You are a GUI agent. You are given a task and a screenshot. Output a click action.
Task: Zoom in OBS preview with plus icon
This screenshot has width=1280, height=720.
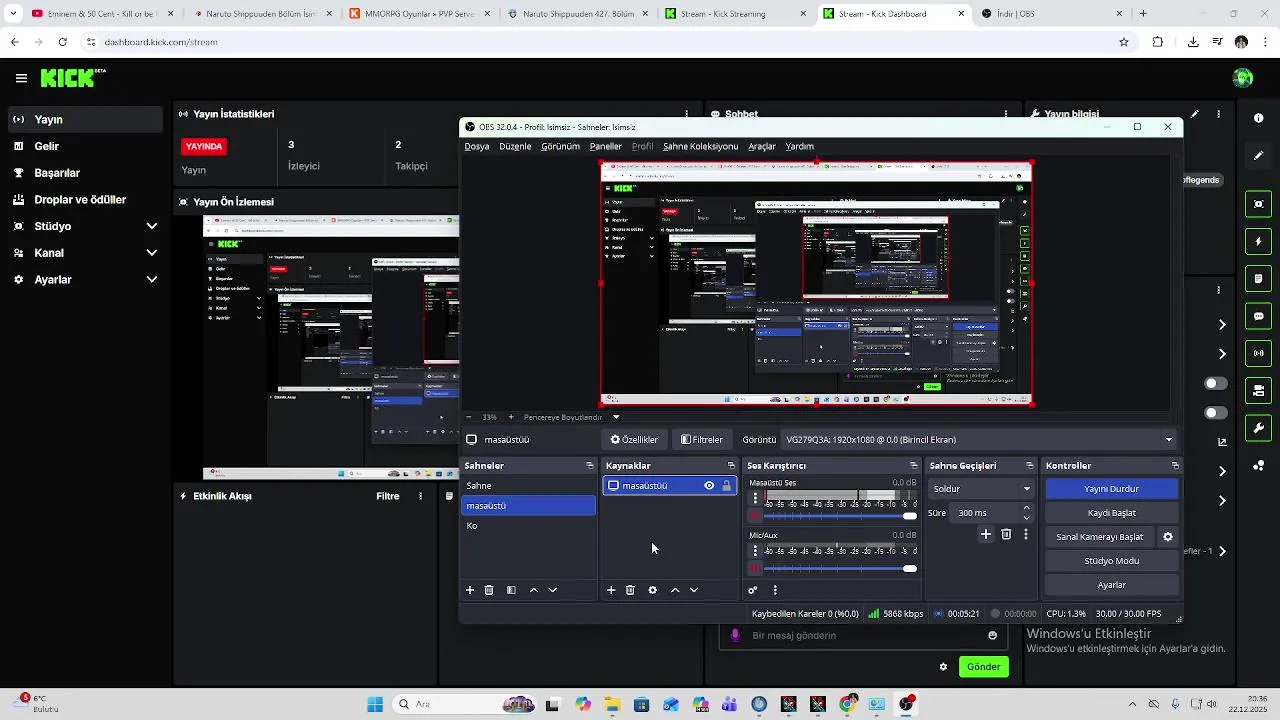pos(511,417)
